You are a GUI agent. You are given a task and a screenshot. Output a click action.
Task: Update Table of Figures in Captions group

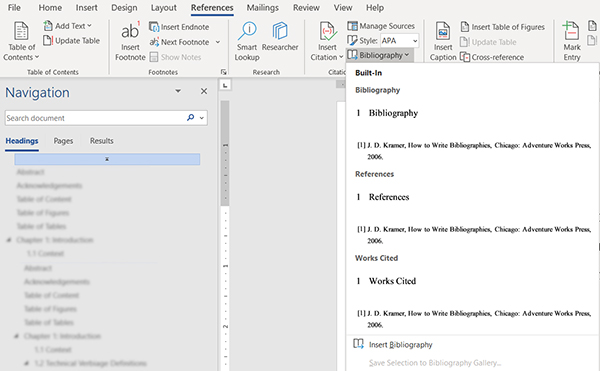tap(488, 42)
